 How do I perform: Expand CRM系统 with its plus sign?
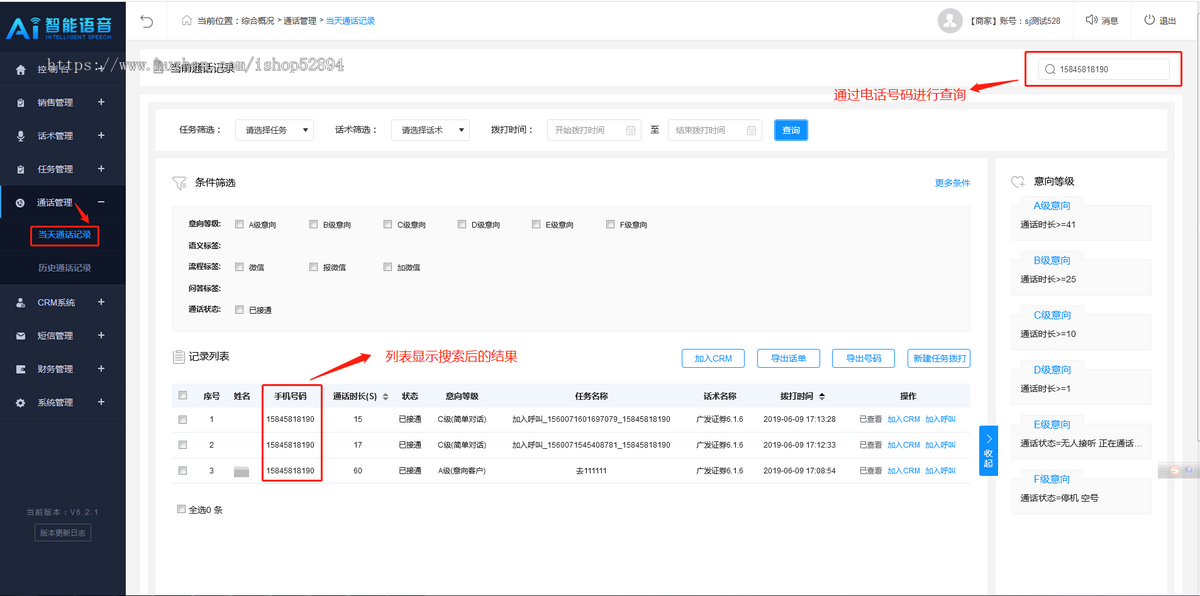pyautogui.click(x=101, y=302)
